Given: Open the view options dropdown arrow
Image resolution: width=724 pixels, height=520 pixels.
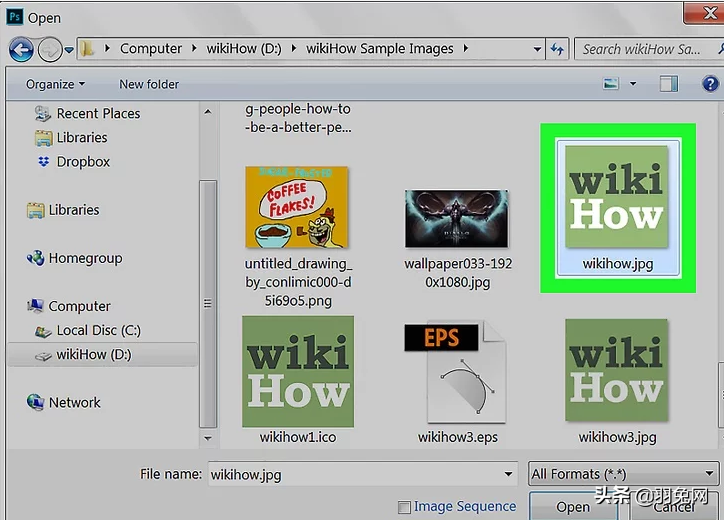Looking at the screenshot, I should [x=633, y=84].
